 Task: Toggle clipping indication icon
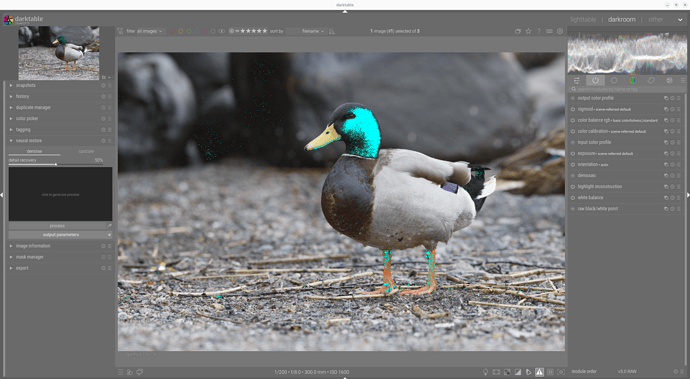[x=518, y=372]
